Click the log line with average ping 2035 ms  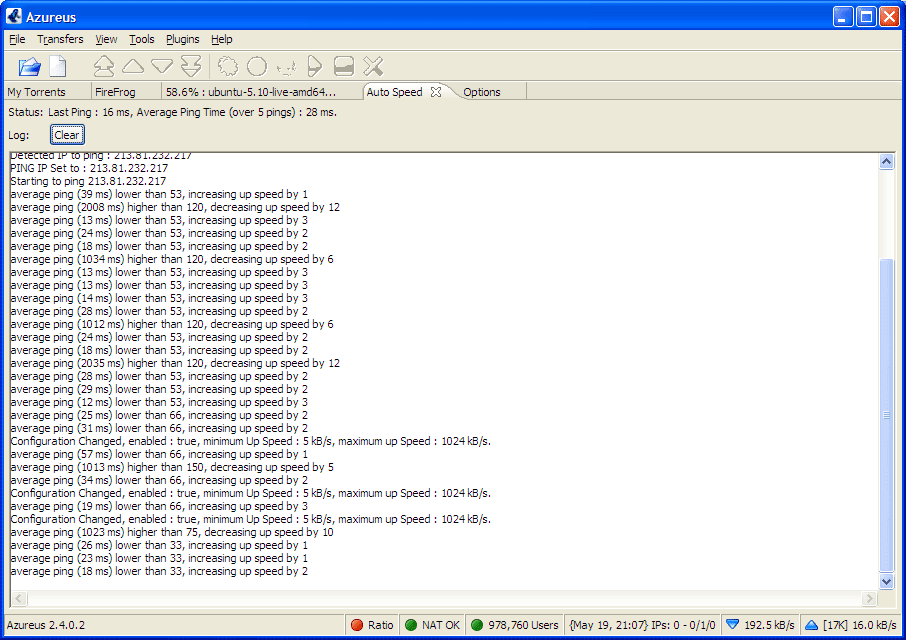click(x=176, y=363)
